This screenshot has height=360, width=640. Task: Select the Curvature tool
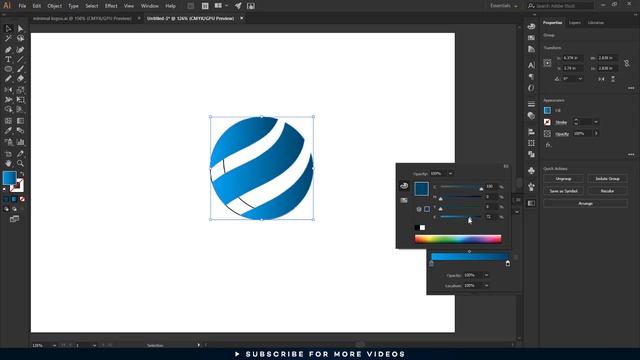click(20, 49)
